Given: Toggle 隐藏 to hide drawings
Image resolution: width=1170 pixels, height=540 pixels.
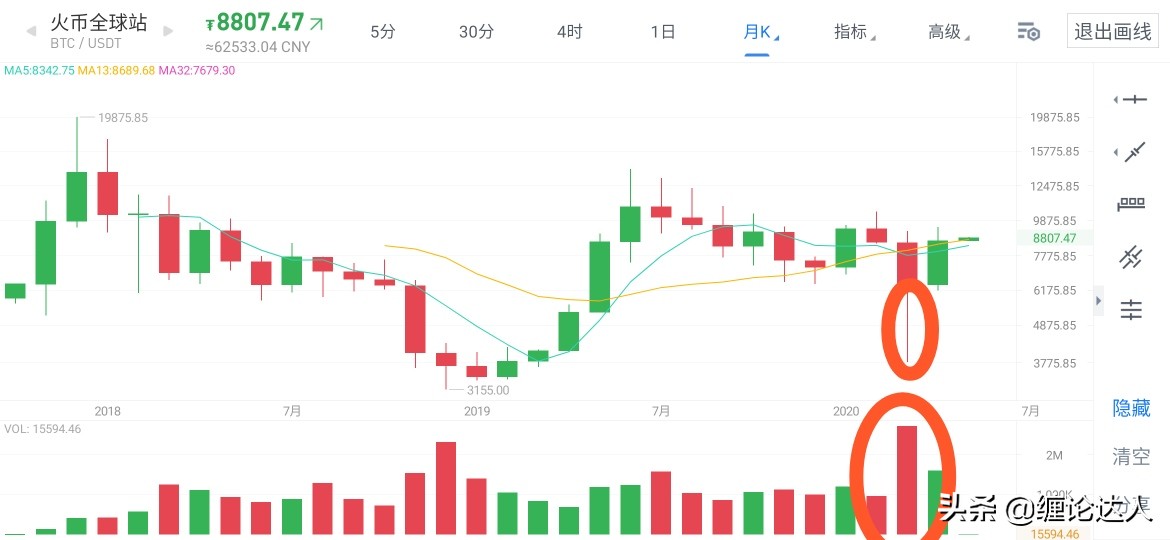Looking at the screenshot, I should tap(1131, 408).
